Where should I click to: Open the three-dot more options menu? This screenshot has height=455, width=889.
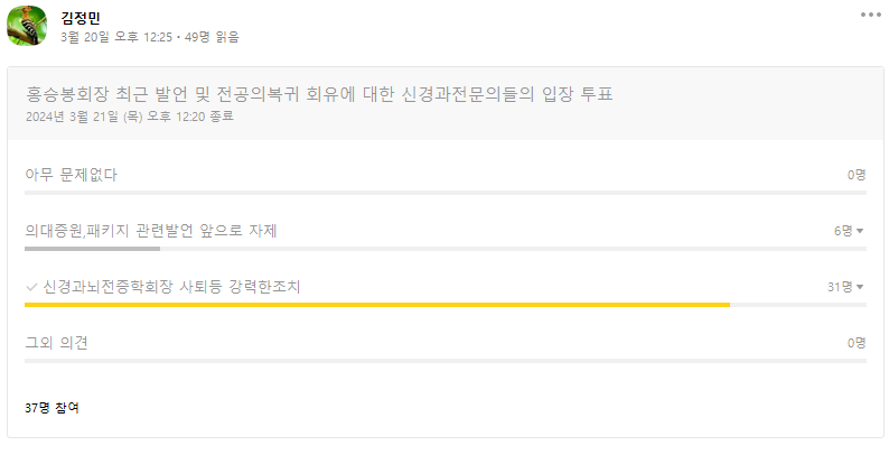870,15
